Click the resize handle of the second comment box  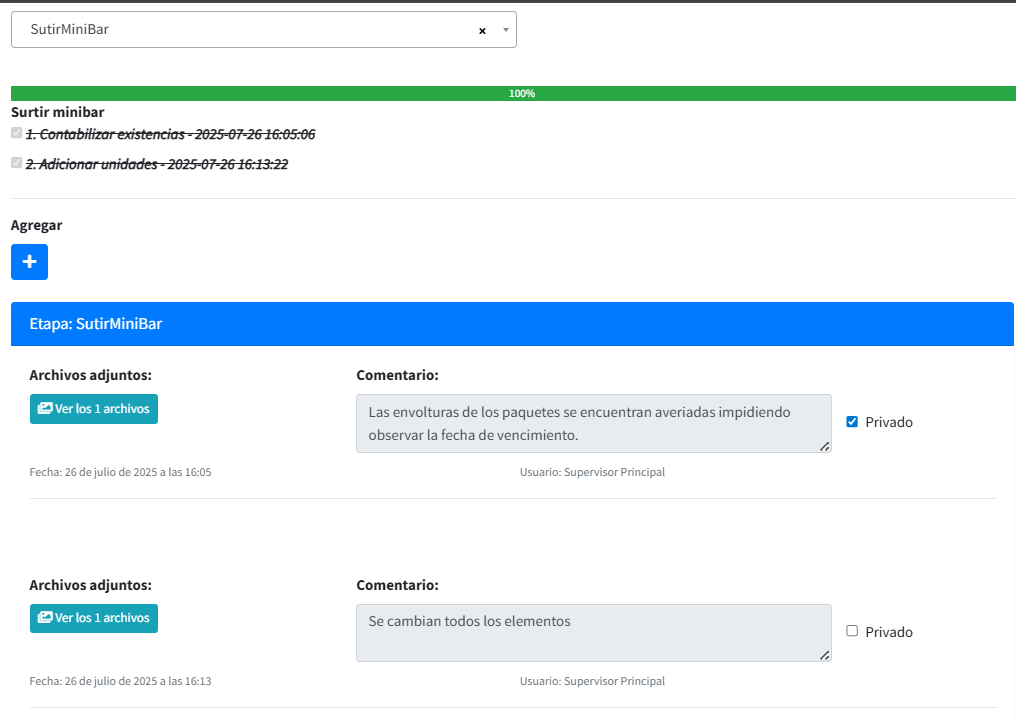(x=824, y=655)
